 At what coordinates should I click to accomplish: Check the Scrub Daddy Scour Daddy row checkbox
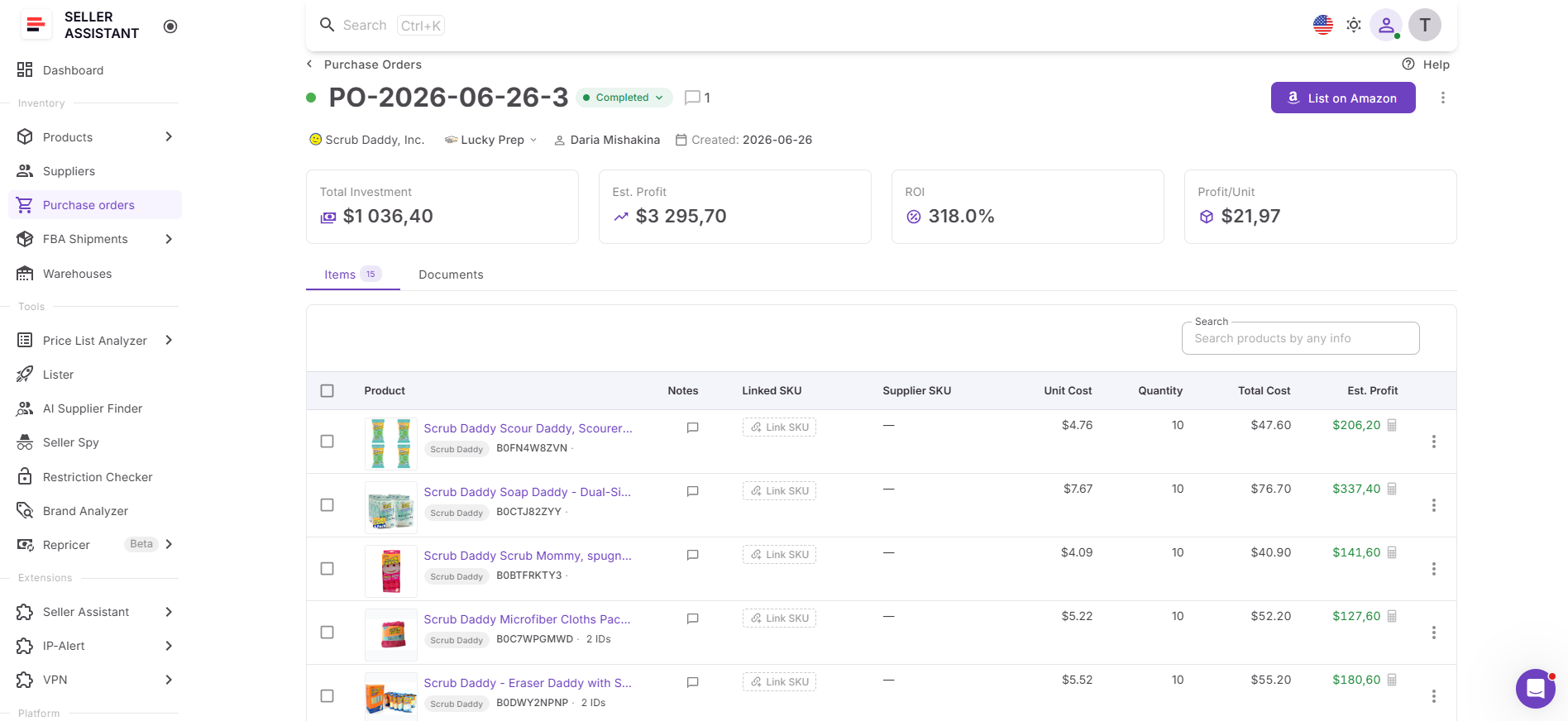point(327,442)
